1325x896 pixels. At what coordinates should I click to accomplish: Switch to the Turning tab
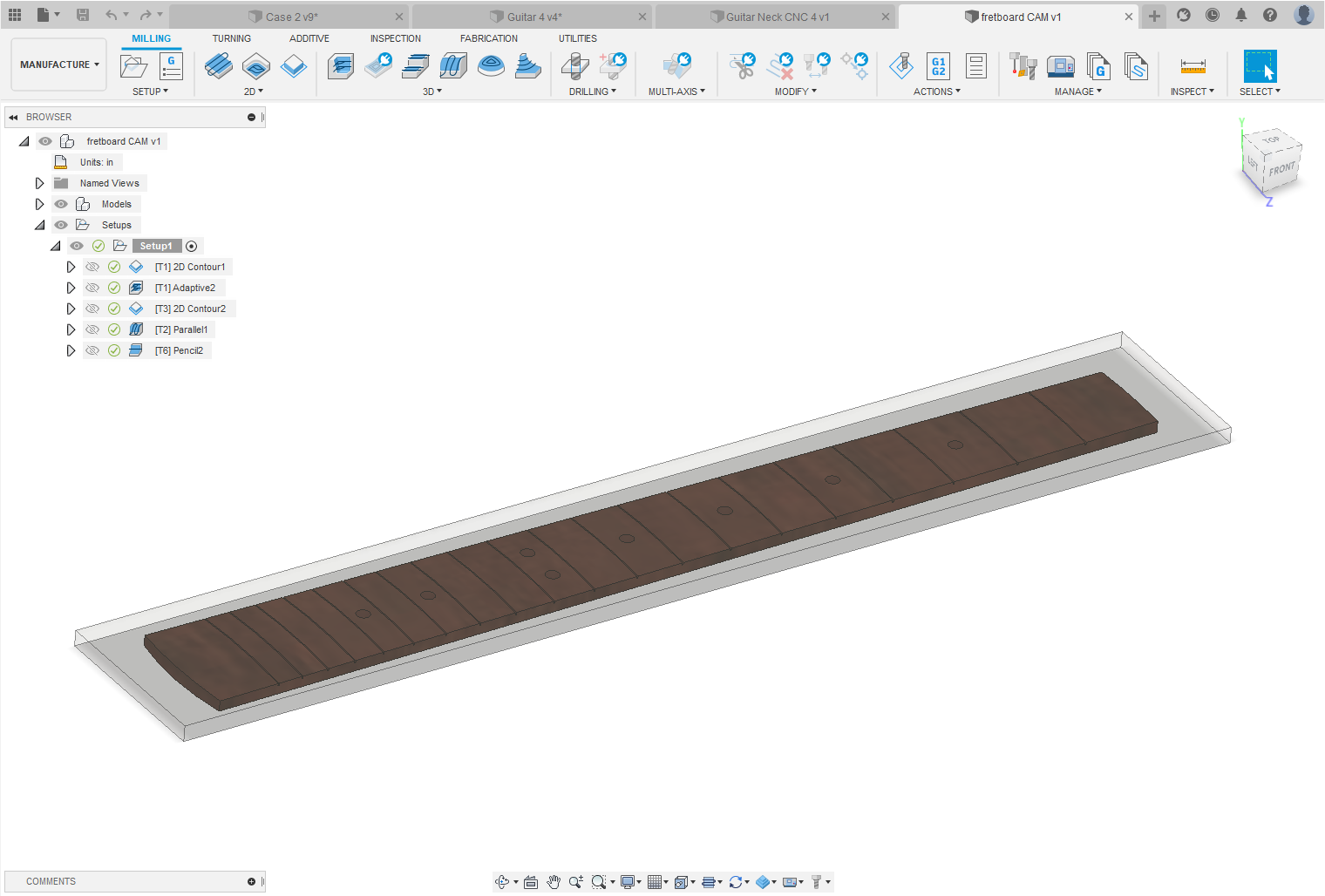coord(231,38)
